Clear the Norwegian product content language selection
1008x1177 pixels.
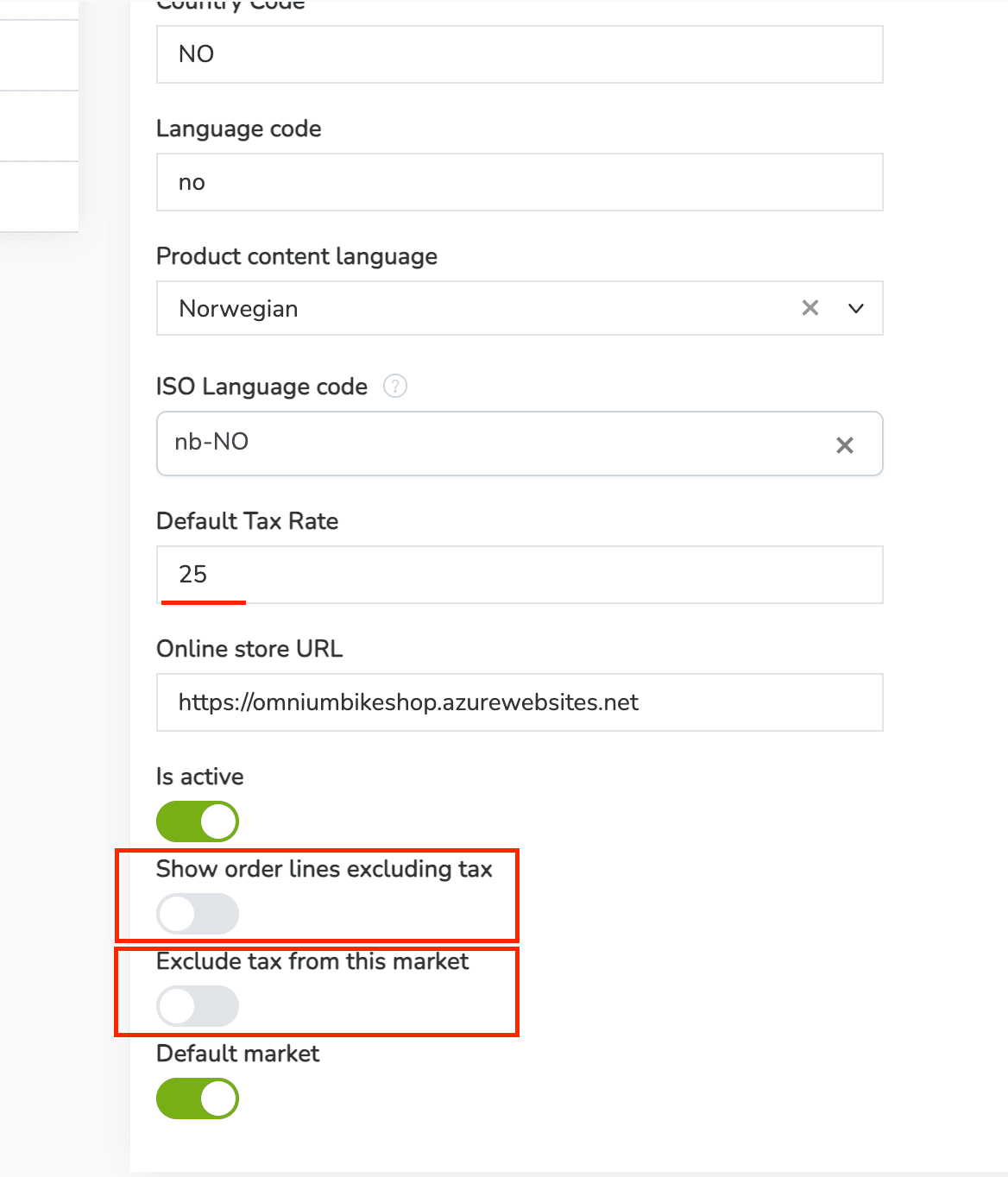pos(810,308)
